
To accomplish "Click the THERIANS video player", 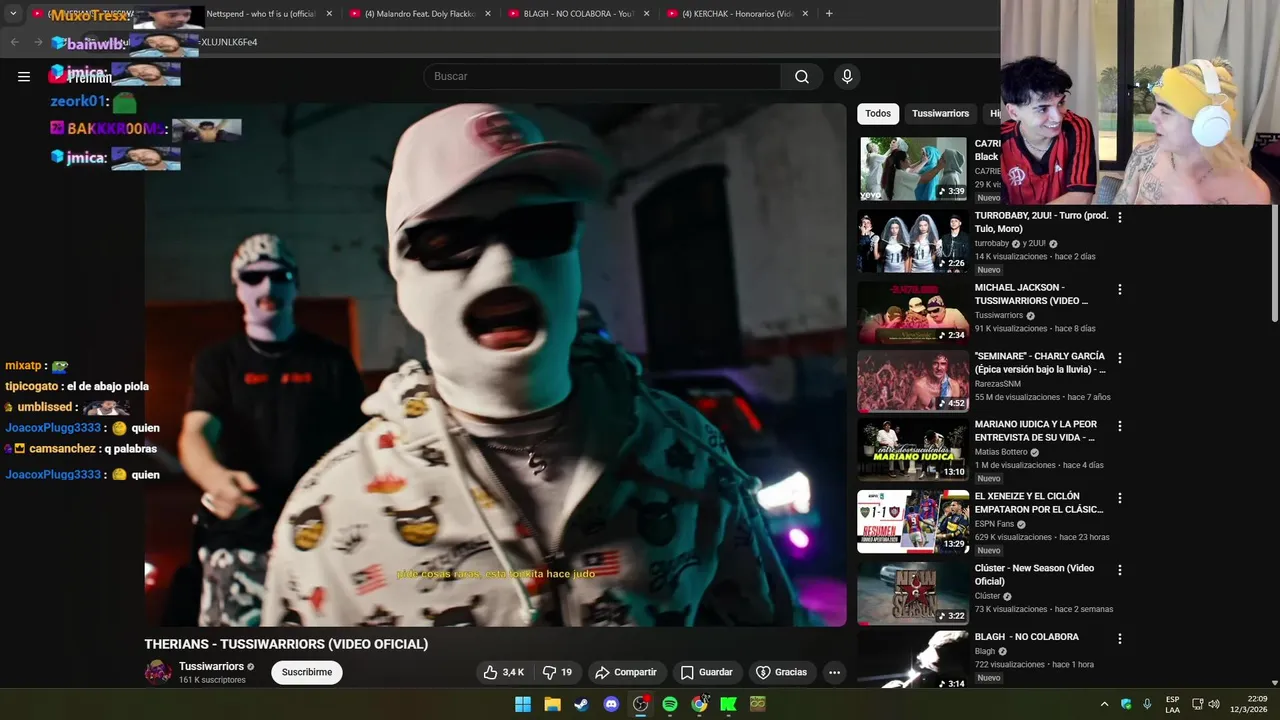I will pos(496,365).
